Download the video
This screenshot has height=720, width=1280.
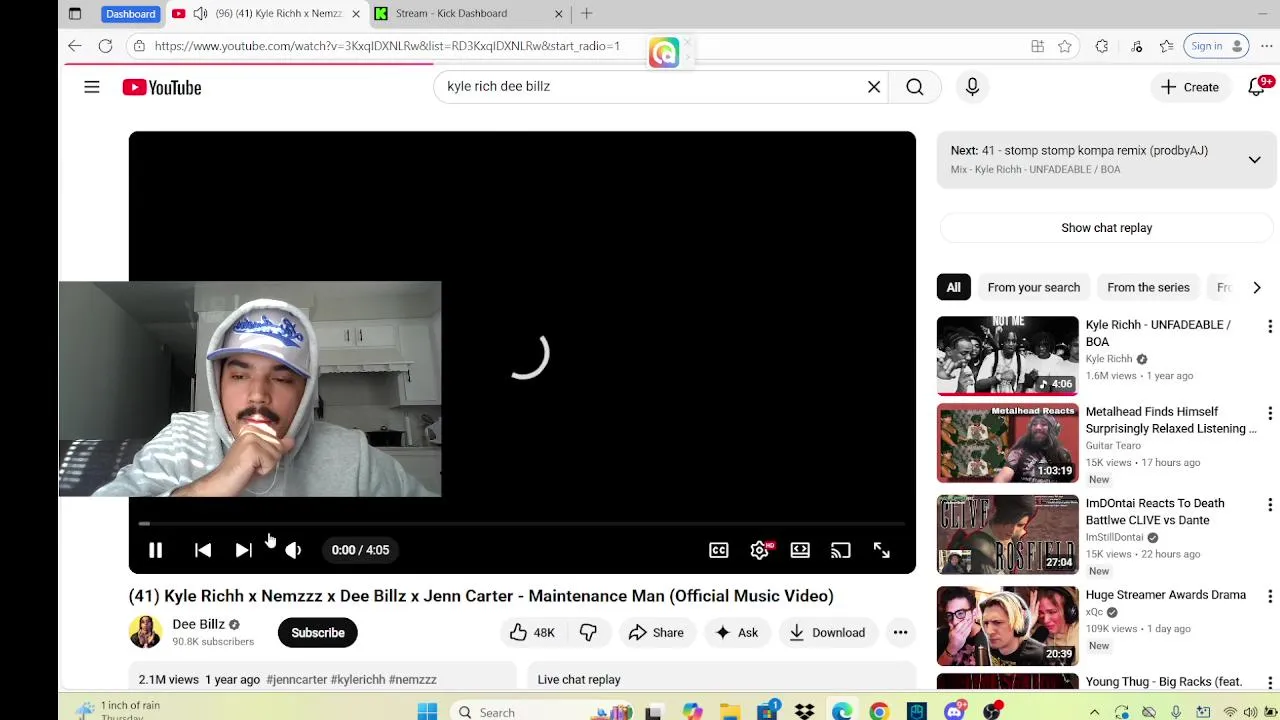827,633
